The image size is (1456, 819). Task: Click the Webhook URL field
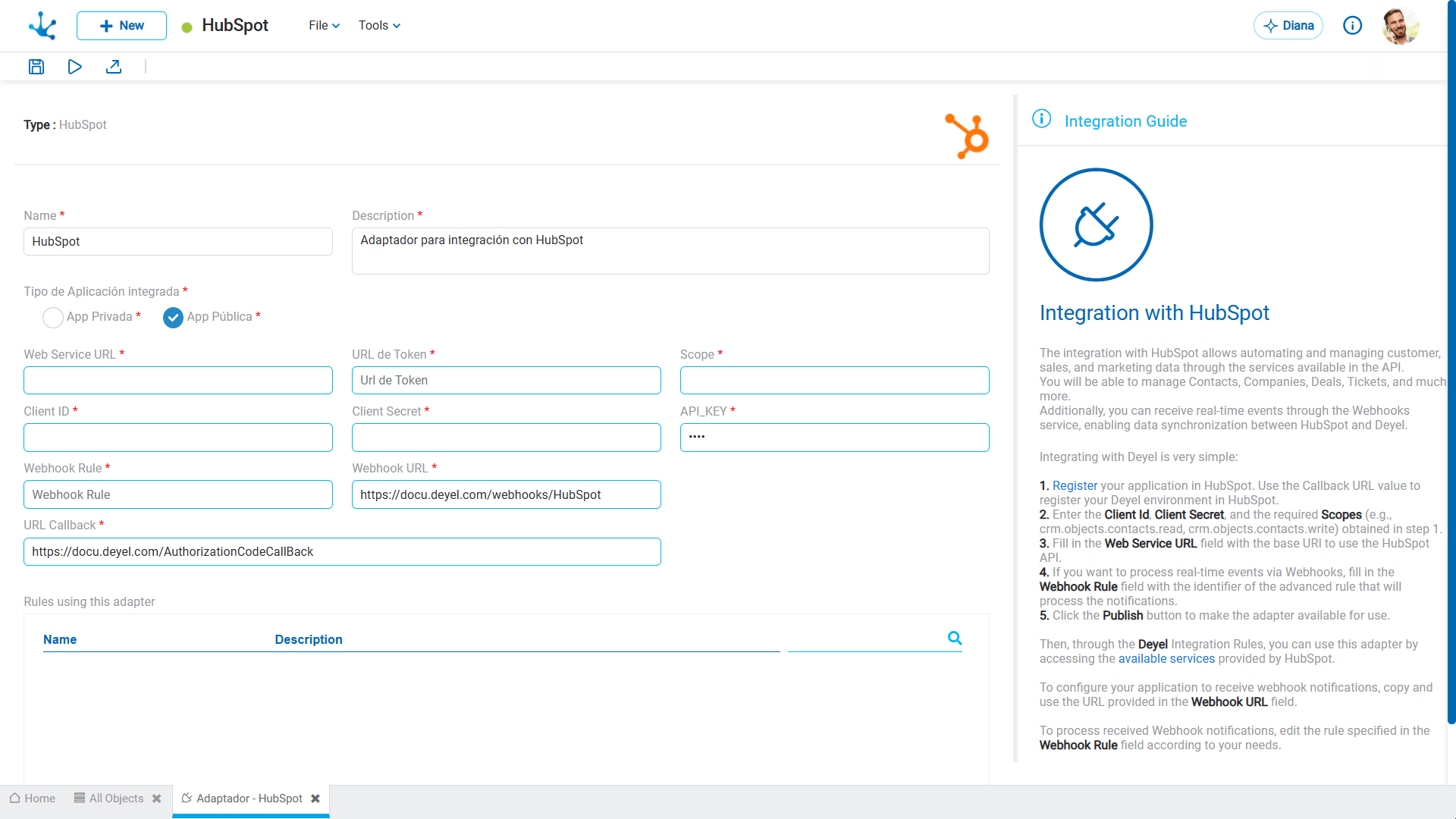pyautogui.click(x=507, y=494)
